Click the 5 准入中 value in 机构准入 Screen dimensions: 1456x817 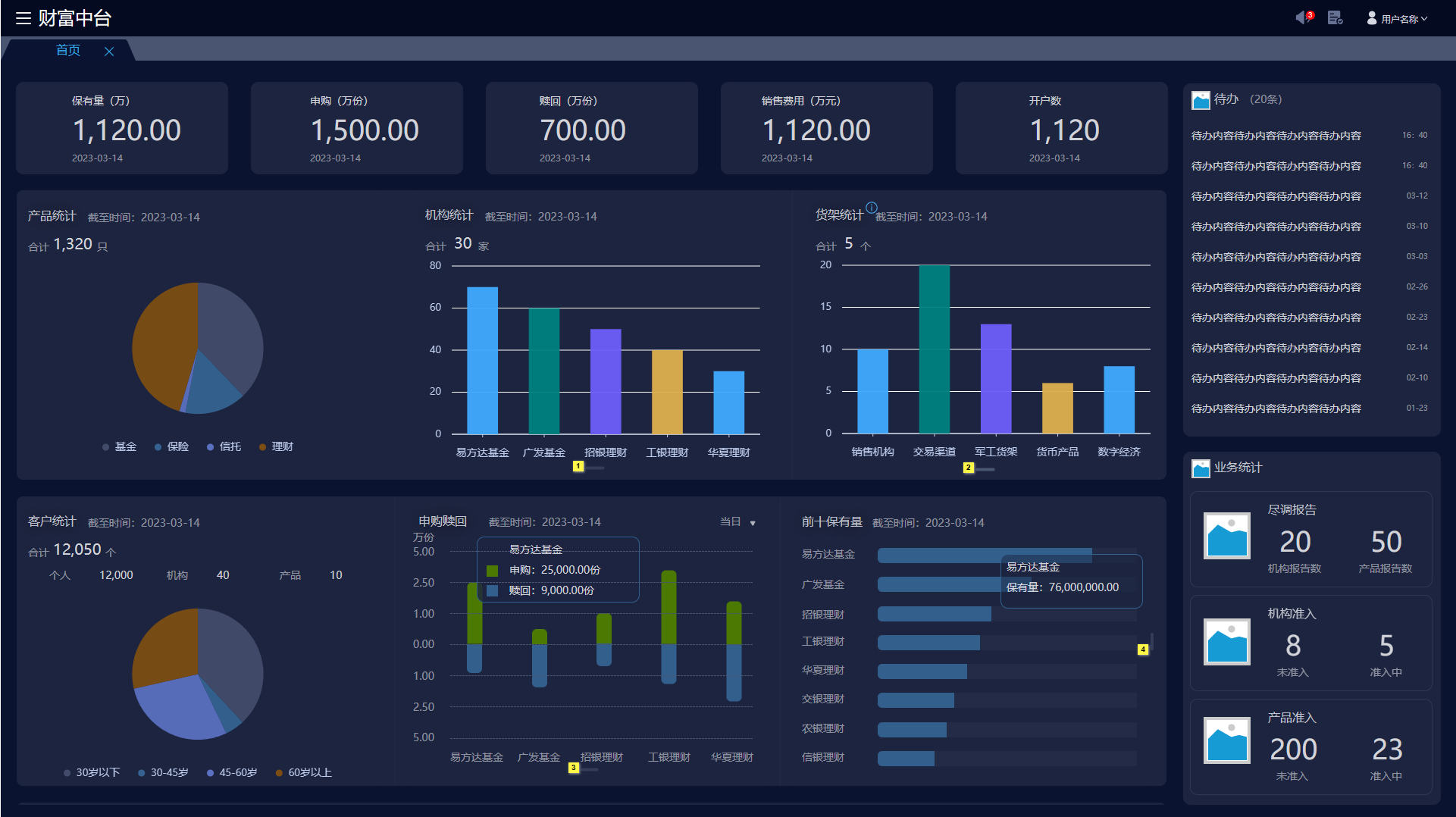1386,646
